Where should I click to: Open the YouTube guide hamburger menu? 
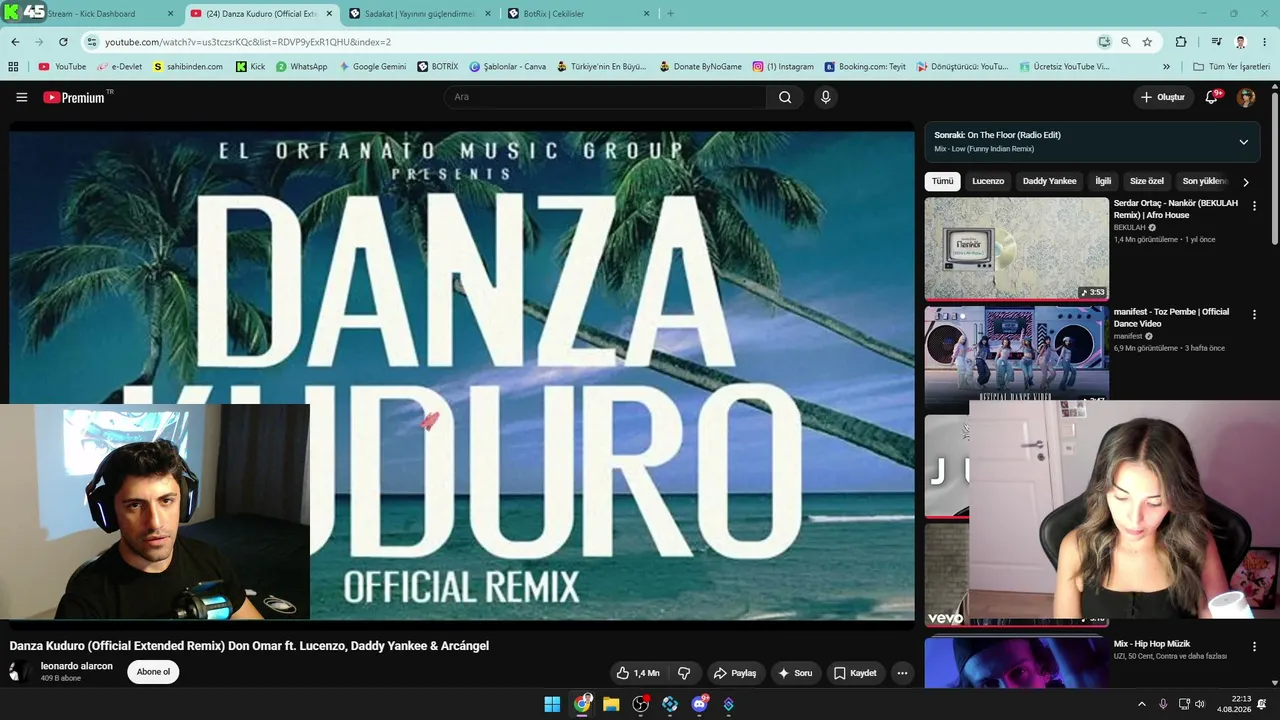tap(21, 97)
